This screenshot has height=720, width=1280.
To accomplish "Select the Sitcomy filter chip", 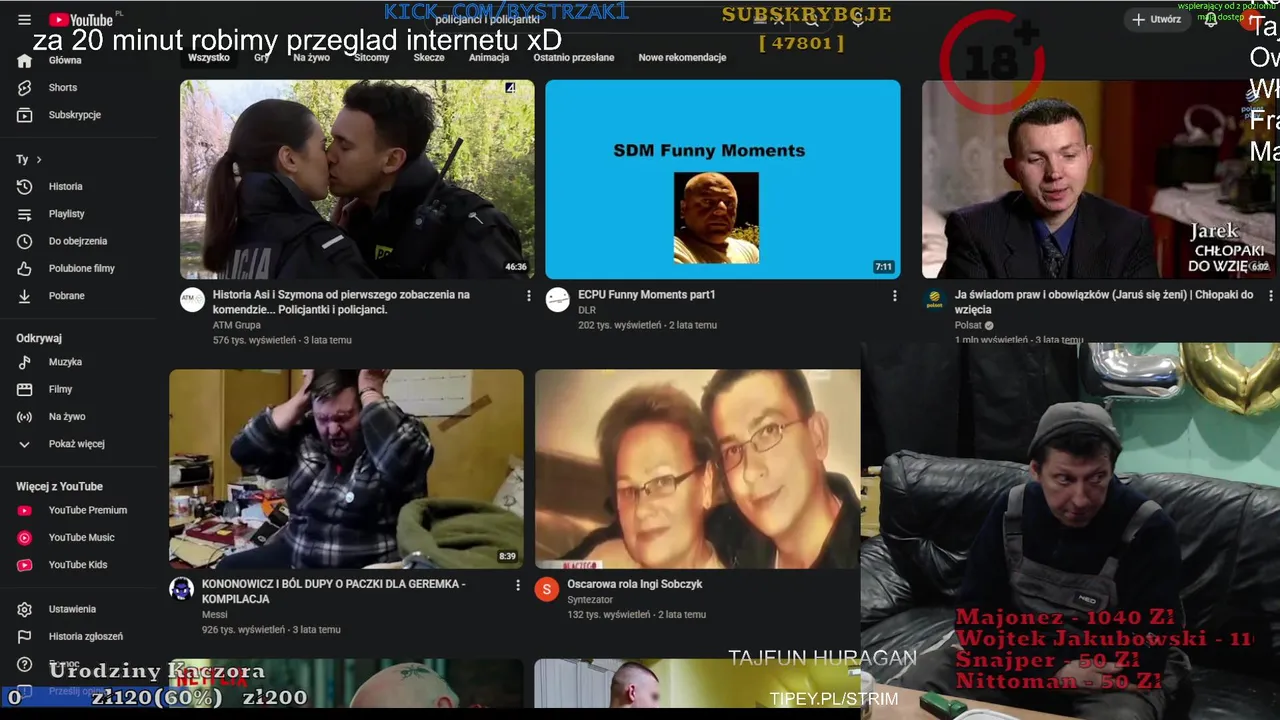I will coord(372,58).
